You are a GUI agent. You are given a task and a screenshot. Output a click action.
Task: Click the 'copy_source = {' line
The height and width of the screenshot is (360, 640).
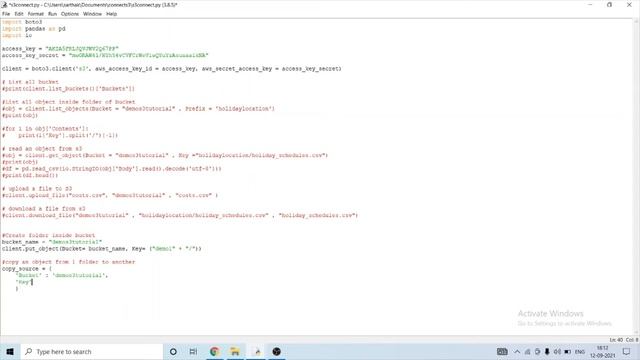(27, 269)
